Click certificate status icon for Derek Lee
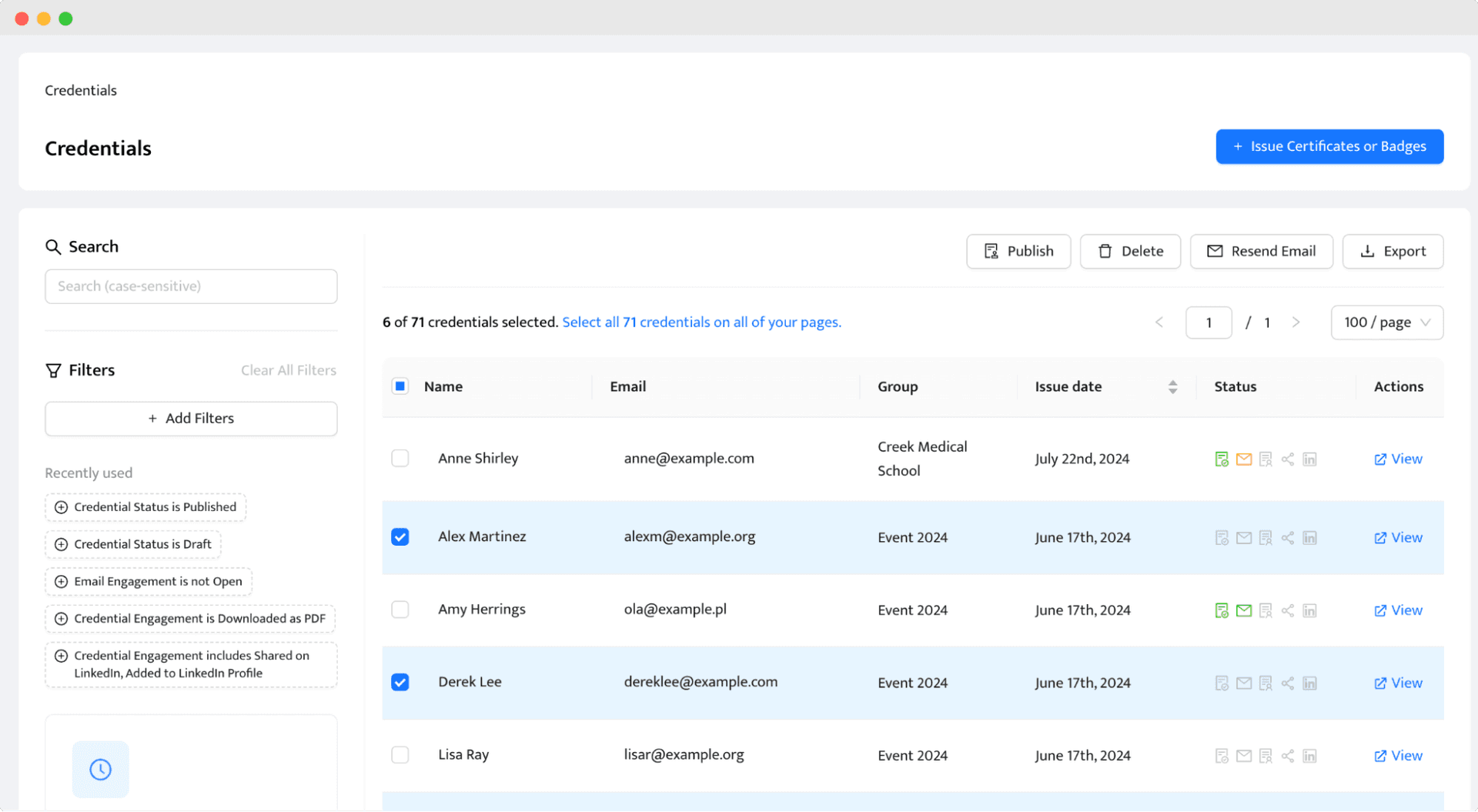The height and width of the screenshot is (812, 1478). pos(1266,683)
